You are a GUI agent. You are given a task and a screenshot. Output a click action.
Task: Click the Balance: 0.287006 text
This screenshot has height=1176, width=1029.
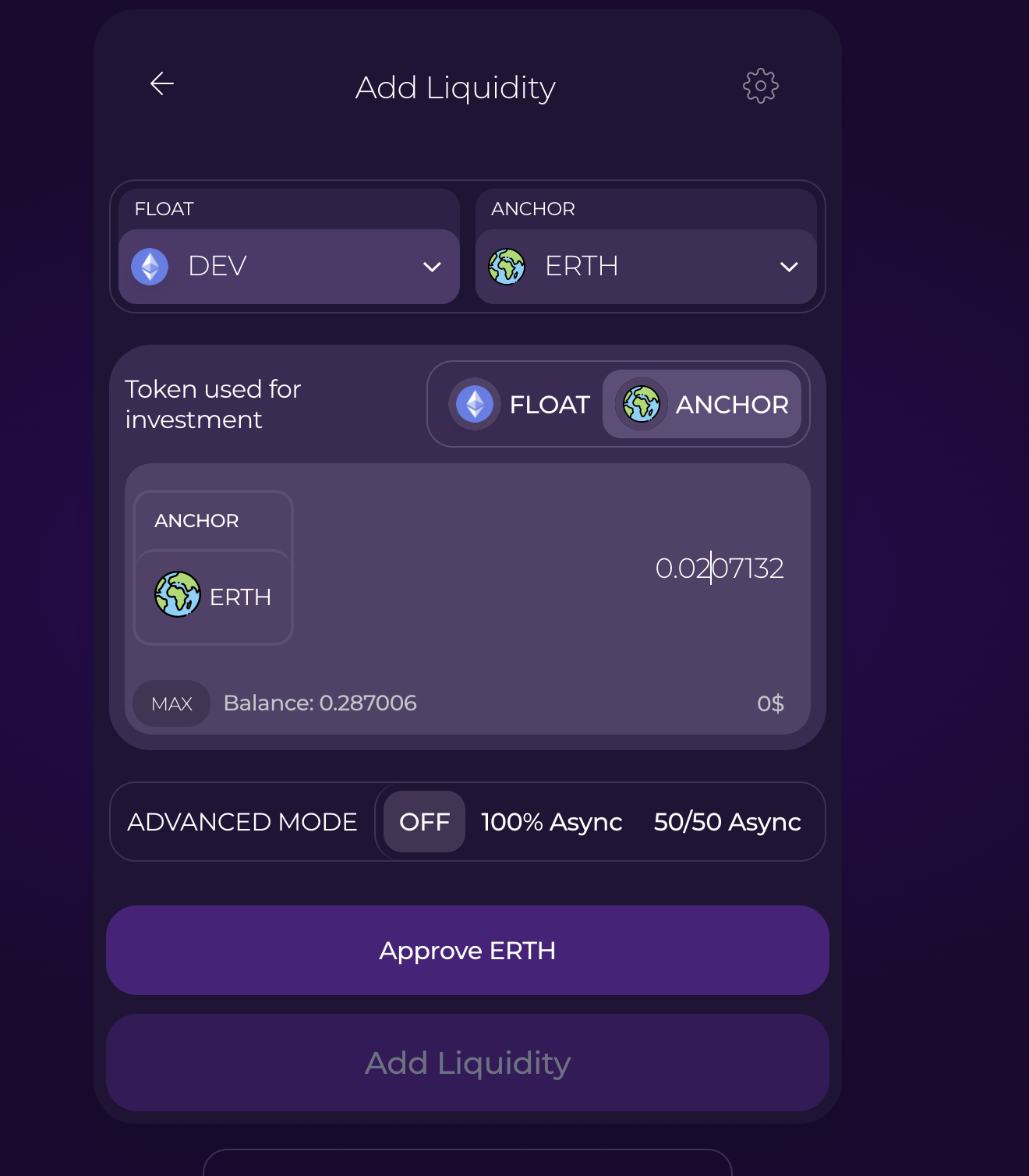tap(320, 703)
